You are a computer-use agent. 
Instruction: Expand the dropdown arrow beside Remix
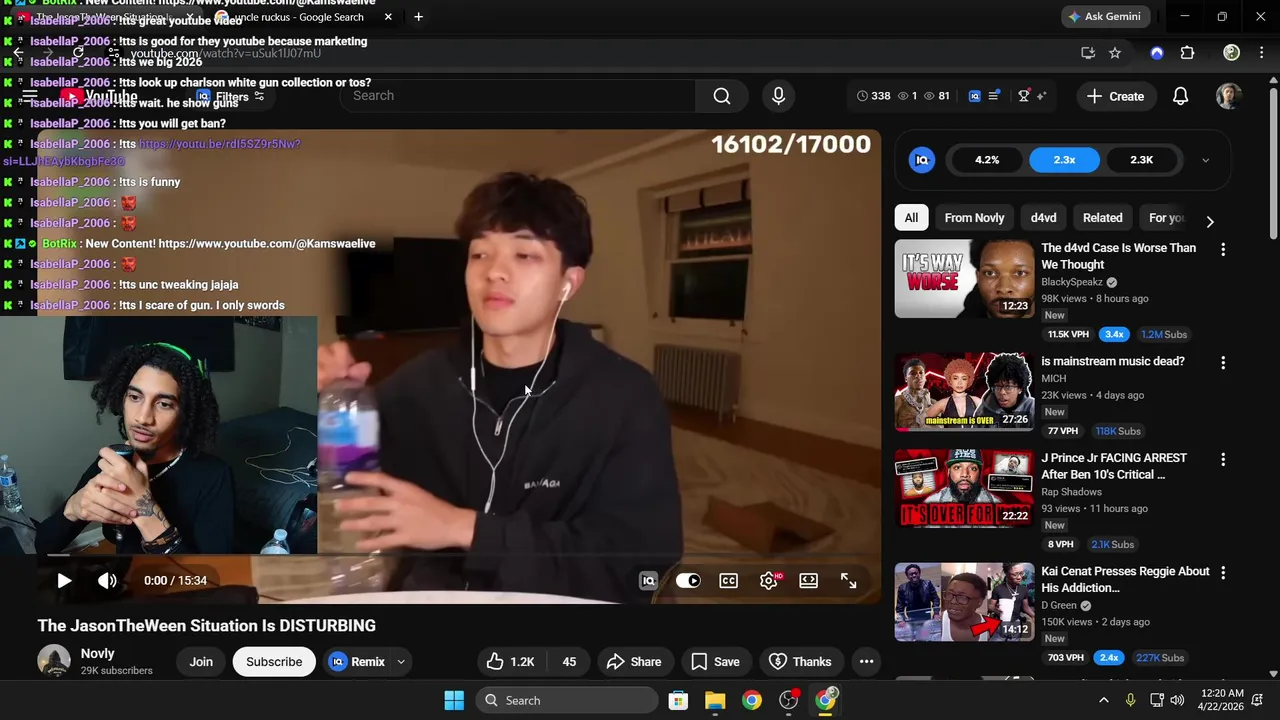[401, 661]
